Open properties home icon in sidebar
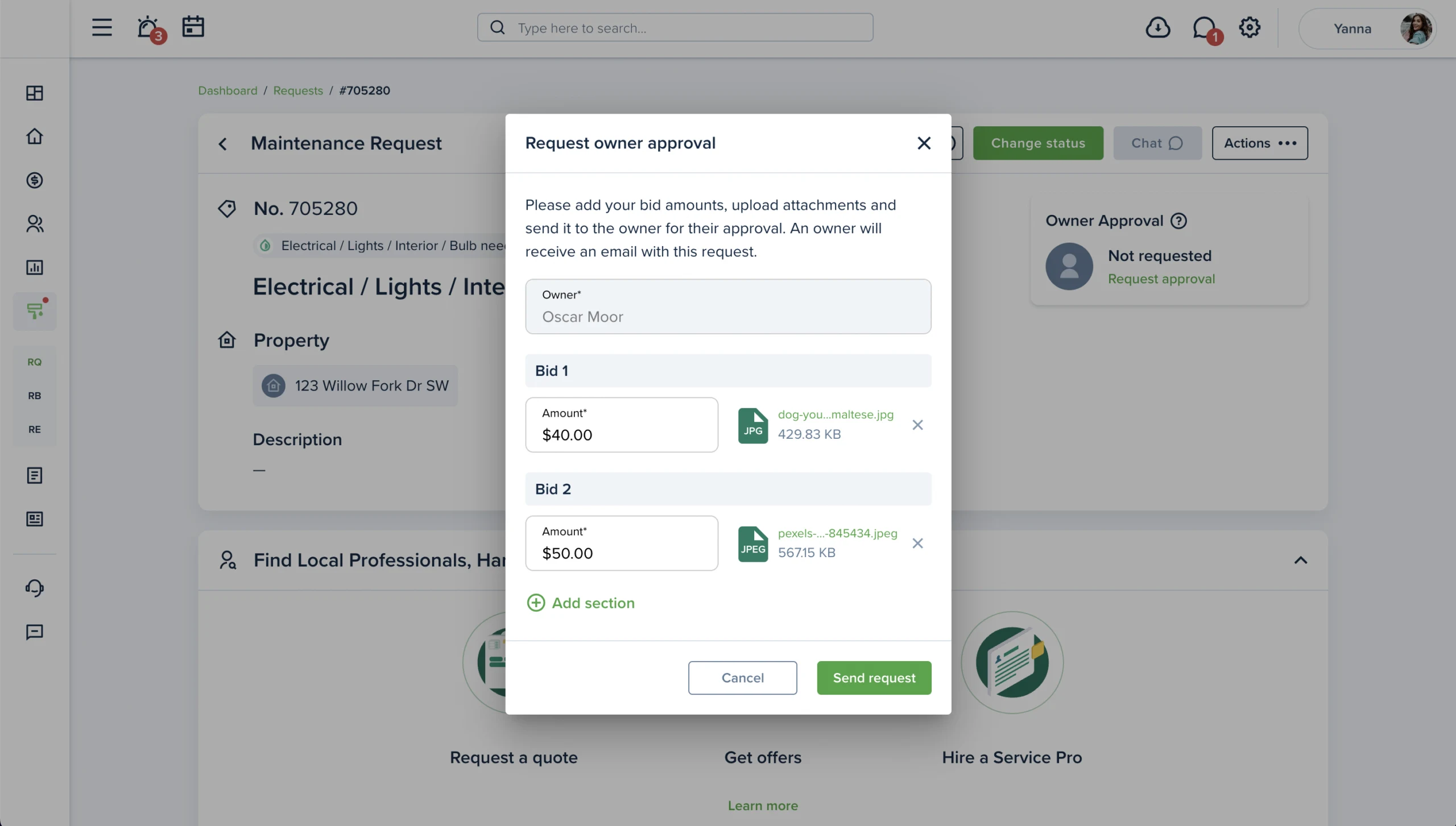Viewport: 1456px width, 826px height. pyautogui.click(x=35, y=136)
